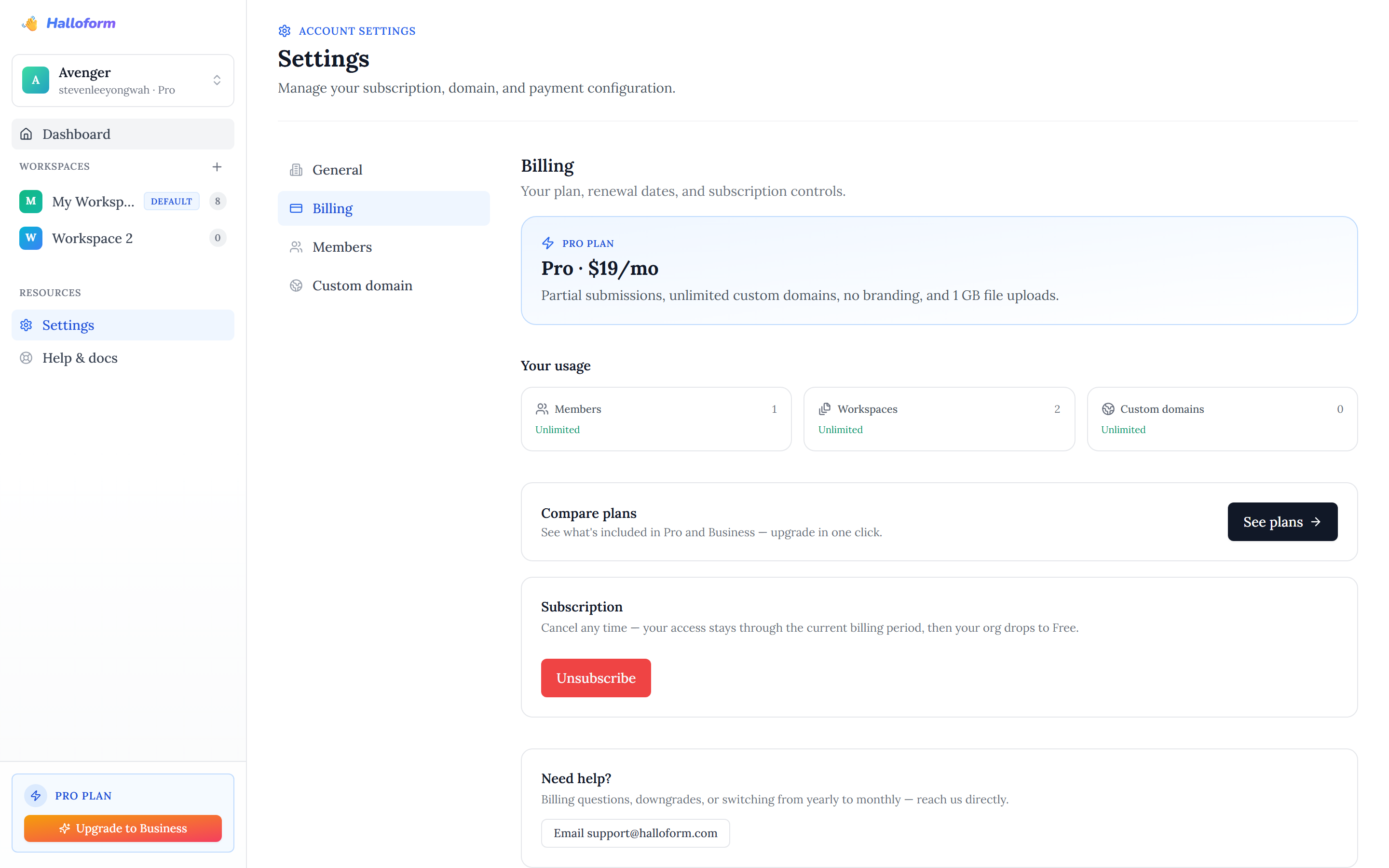Click the Members people icon in settings nav
This screenshot has height=868, width=1389.
click(x=296, y=247)
